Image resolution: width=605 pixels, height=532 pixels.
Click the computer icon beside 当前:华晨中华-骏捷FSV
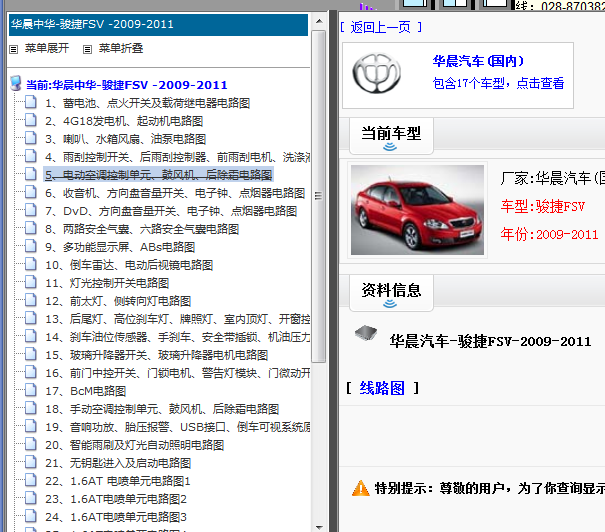point(16,84)
